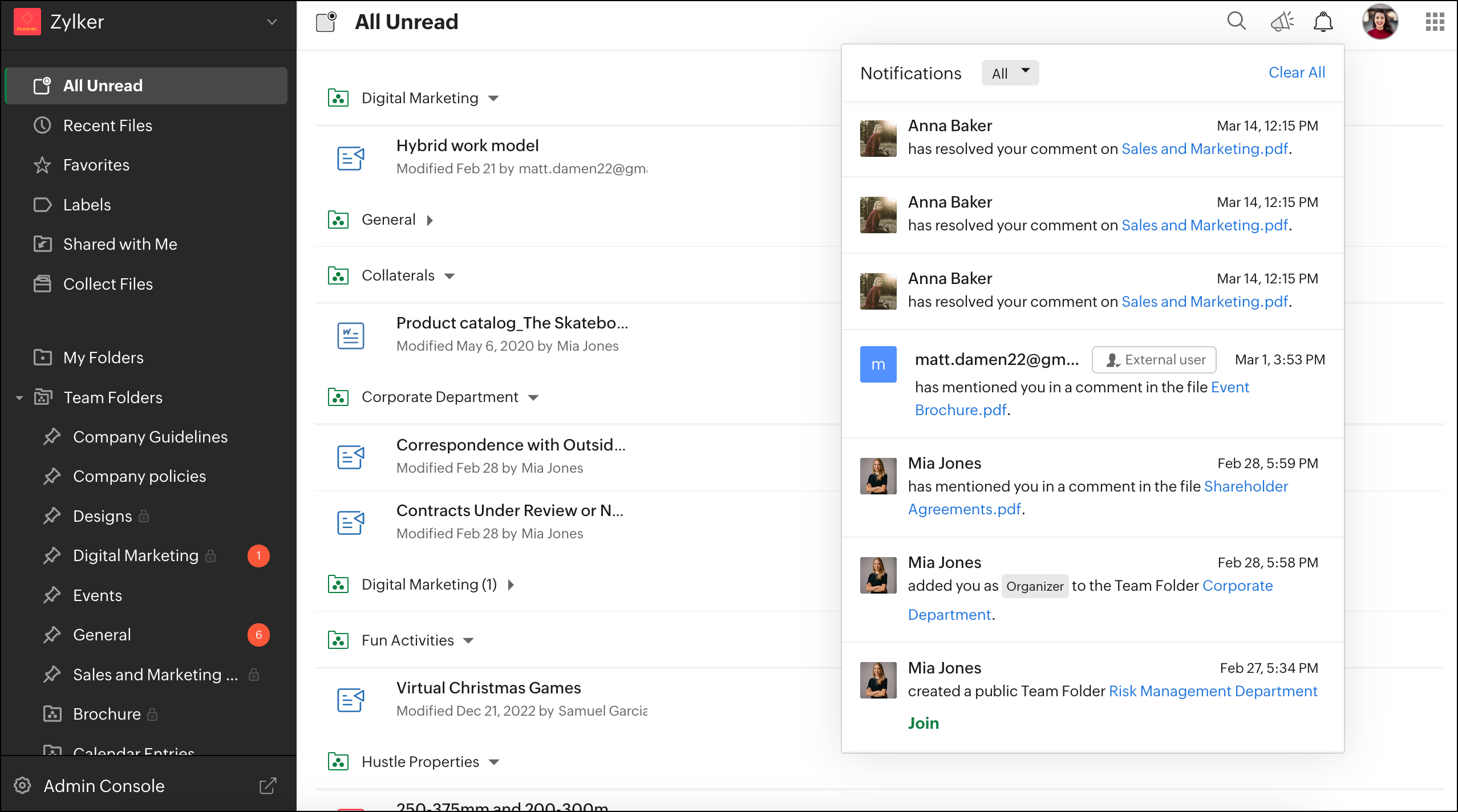Open the Zylker organization dropdown
The image size is (1458, 812).
click(272, 22)
